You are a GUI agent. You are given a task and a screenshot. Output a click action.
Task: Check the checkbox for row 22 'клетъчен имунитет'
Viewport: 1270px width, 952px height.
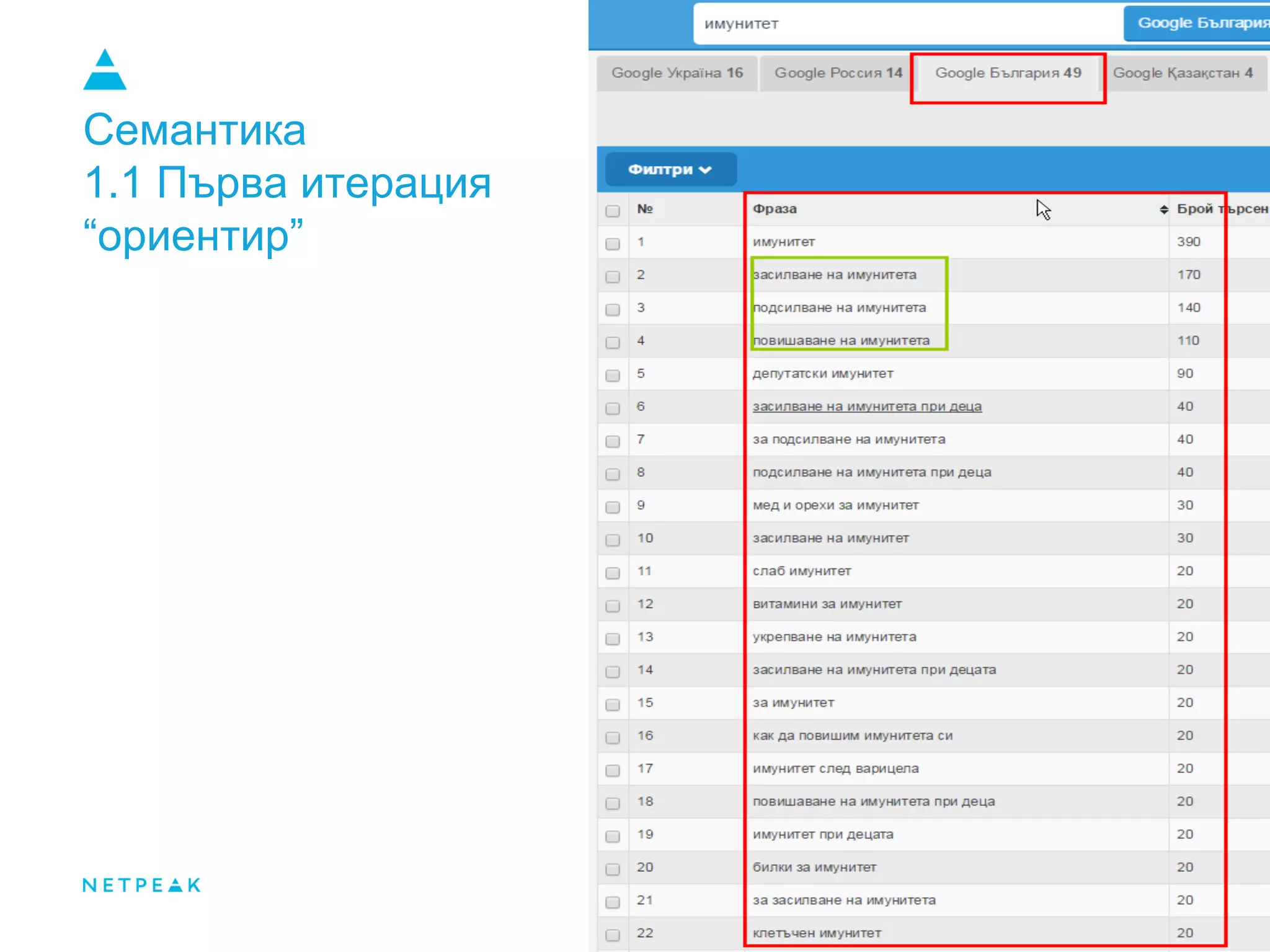point(613,935)
